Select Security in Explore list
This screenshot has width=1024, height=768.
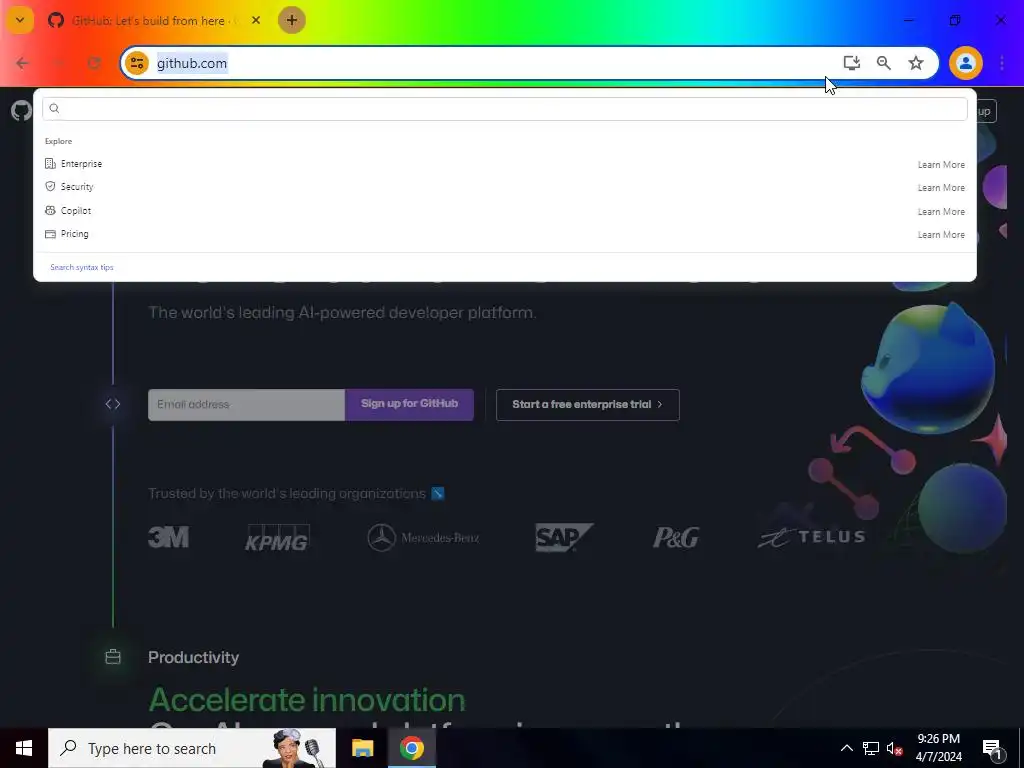point(77,187)
